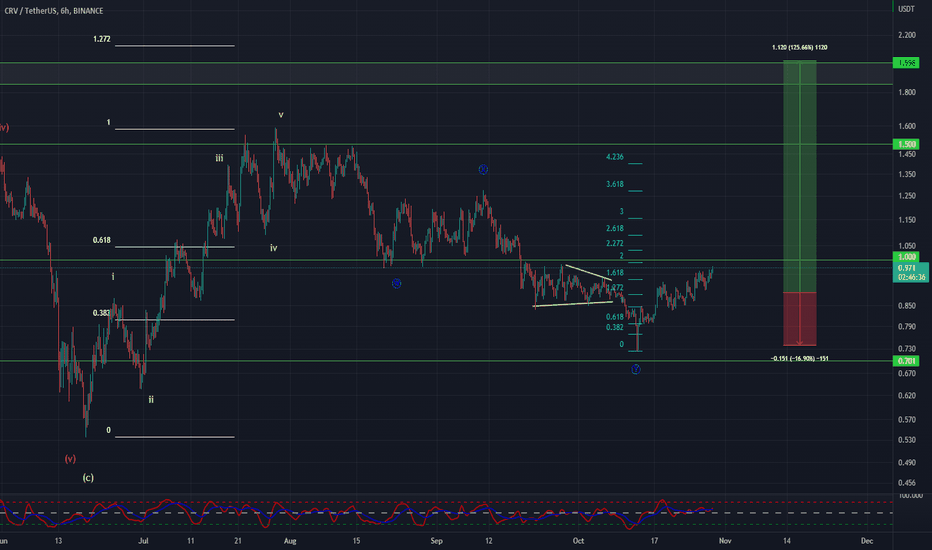Select the lower white triangle trendline
Viewport: 932px width, 550px height.
click(x=573, y=304)
